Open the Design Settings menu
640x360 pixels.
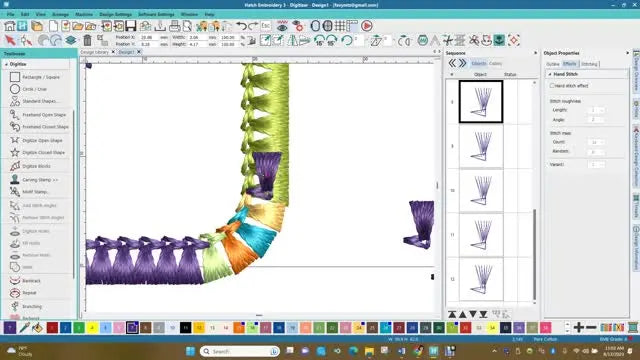point(116,15)
